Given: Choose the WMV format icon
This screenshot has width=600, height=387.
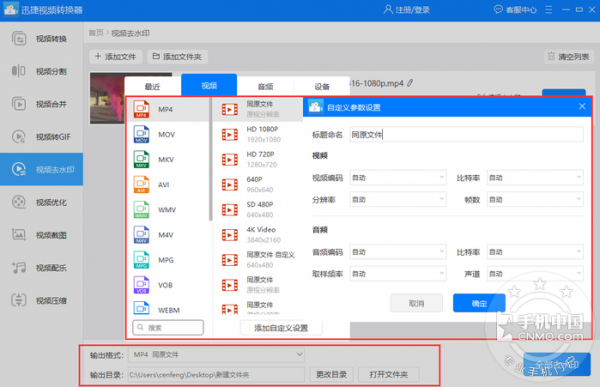Looking at the screenshot, I should [141, 210].
